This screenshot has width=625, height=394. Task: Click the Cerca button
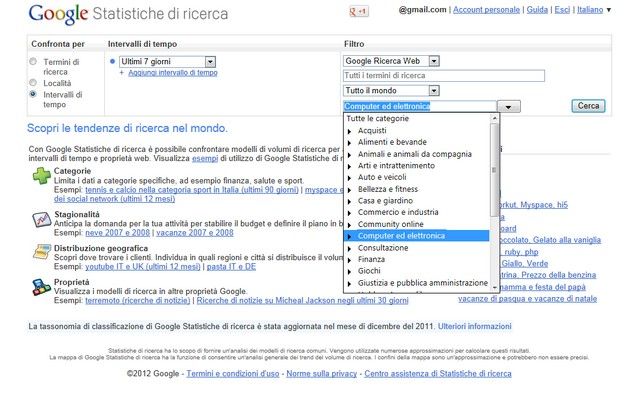[x=588, y=106]
